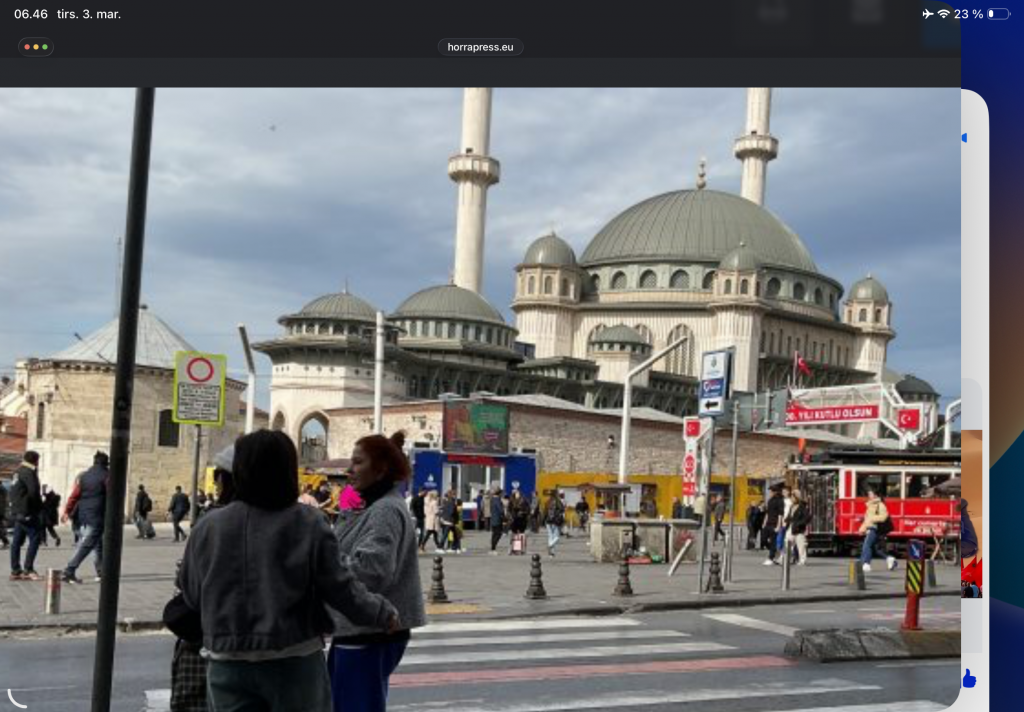Viewport: 1024px width, 712px height.
Task: Tap the Wi-Fi icon in status bar
Action: (x=943, y=14)
